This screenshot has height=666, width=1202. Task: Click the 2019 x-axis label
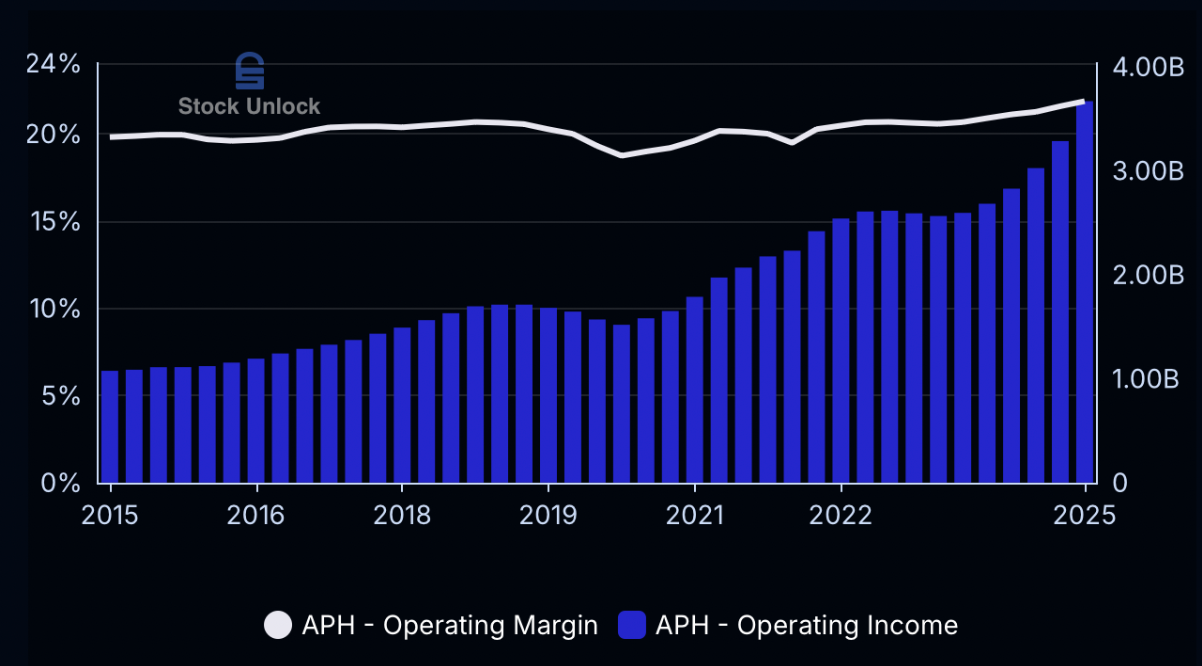548,515
